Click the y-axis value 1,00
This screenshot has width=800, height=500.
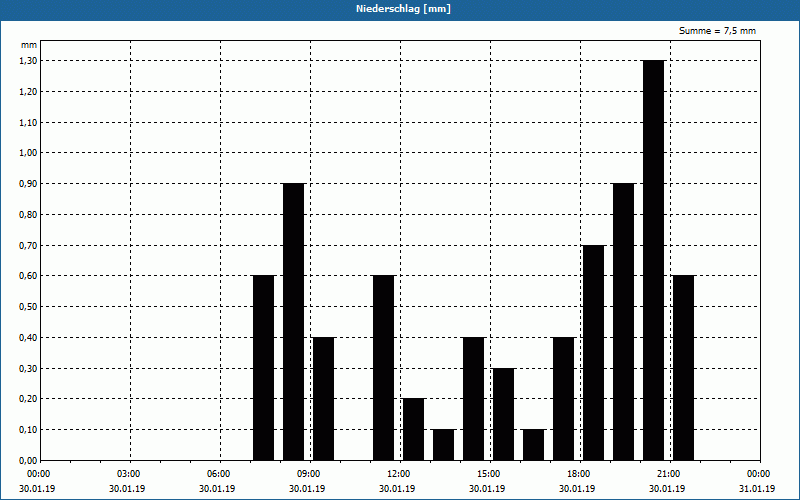(29, 153)
